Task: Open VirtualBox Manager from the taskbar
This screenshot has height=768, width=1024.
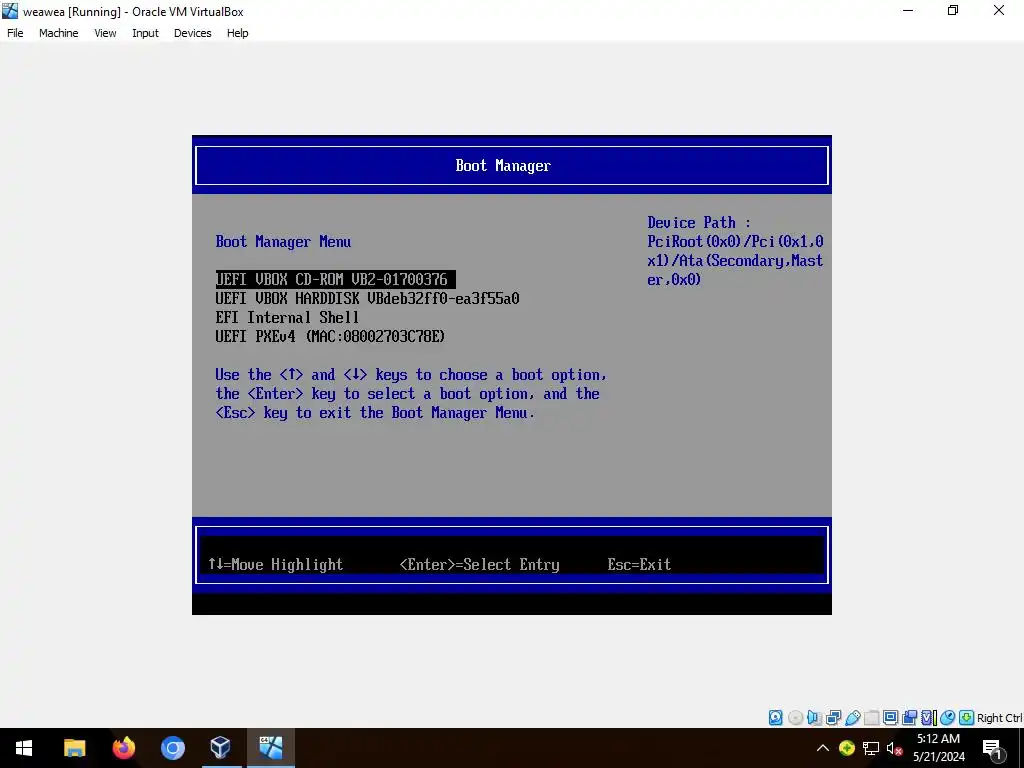Action: [x=221, y=748]
